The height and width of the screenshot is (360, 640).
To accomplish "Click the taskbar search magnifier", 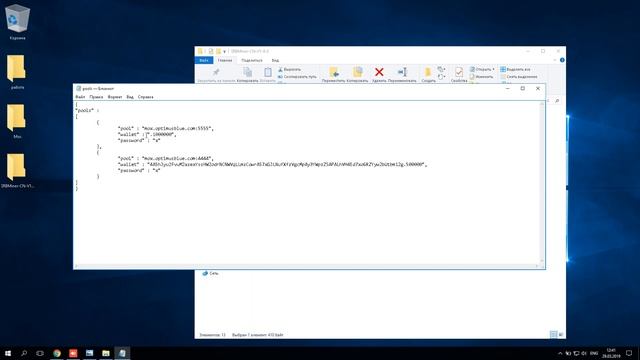I will [24, 353].
